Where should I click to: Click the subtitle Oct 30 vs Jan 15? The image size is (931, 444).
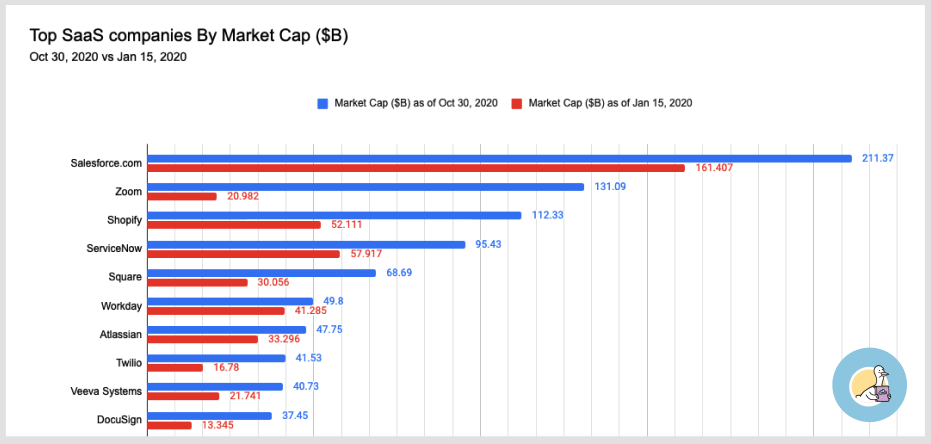click(x=108, y=58)
